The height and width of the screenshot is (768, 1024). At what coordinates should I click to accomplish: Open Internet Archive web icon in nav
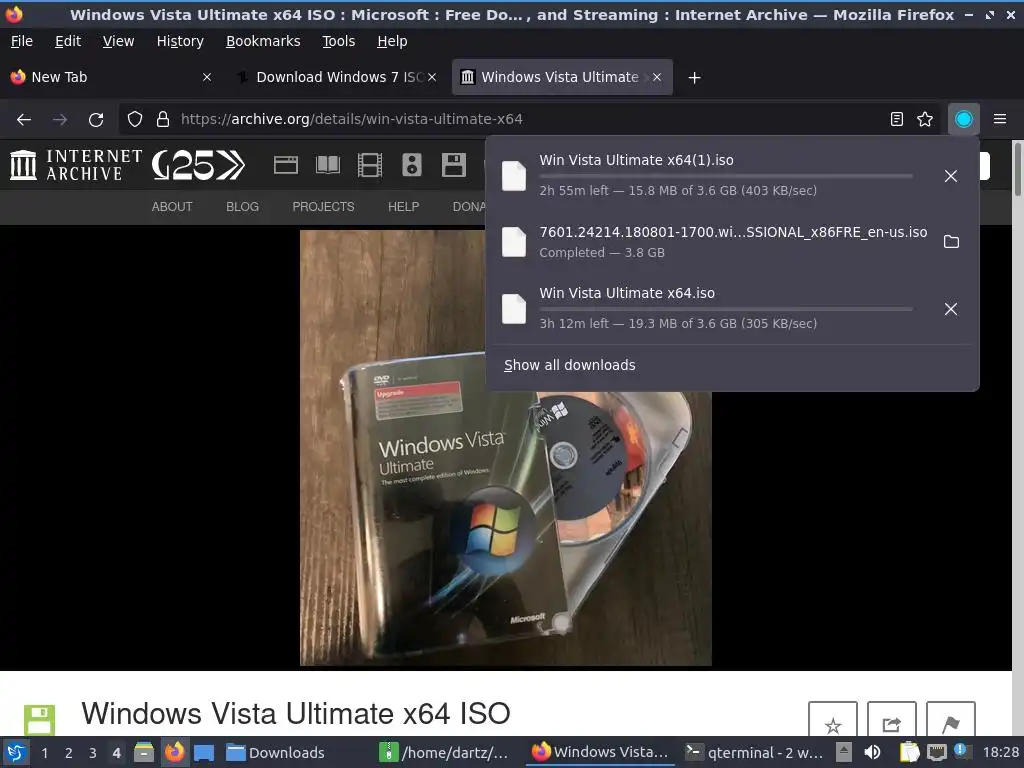[x=285, y=165]
